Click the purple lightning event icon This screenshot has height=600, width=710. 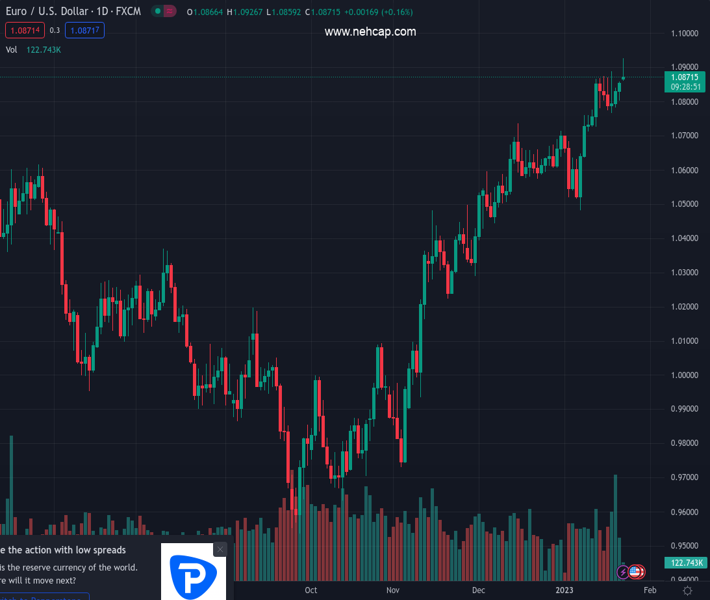pyautogui.click(x=624, y=572)
